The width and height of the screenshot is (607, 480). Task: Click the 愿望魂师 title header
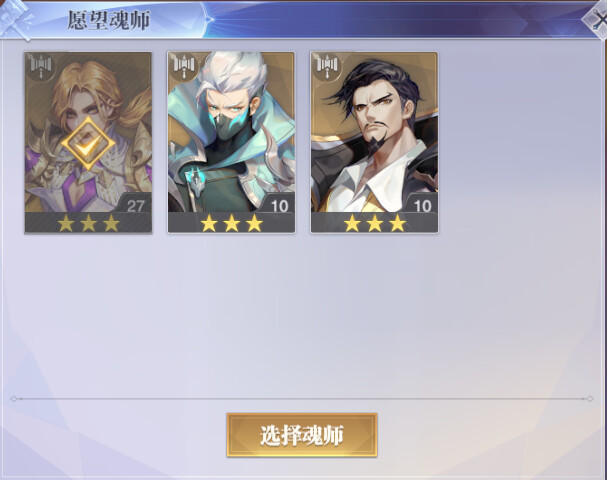(109, 21)
